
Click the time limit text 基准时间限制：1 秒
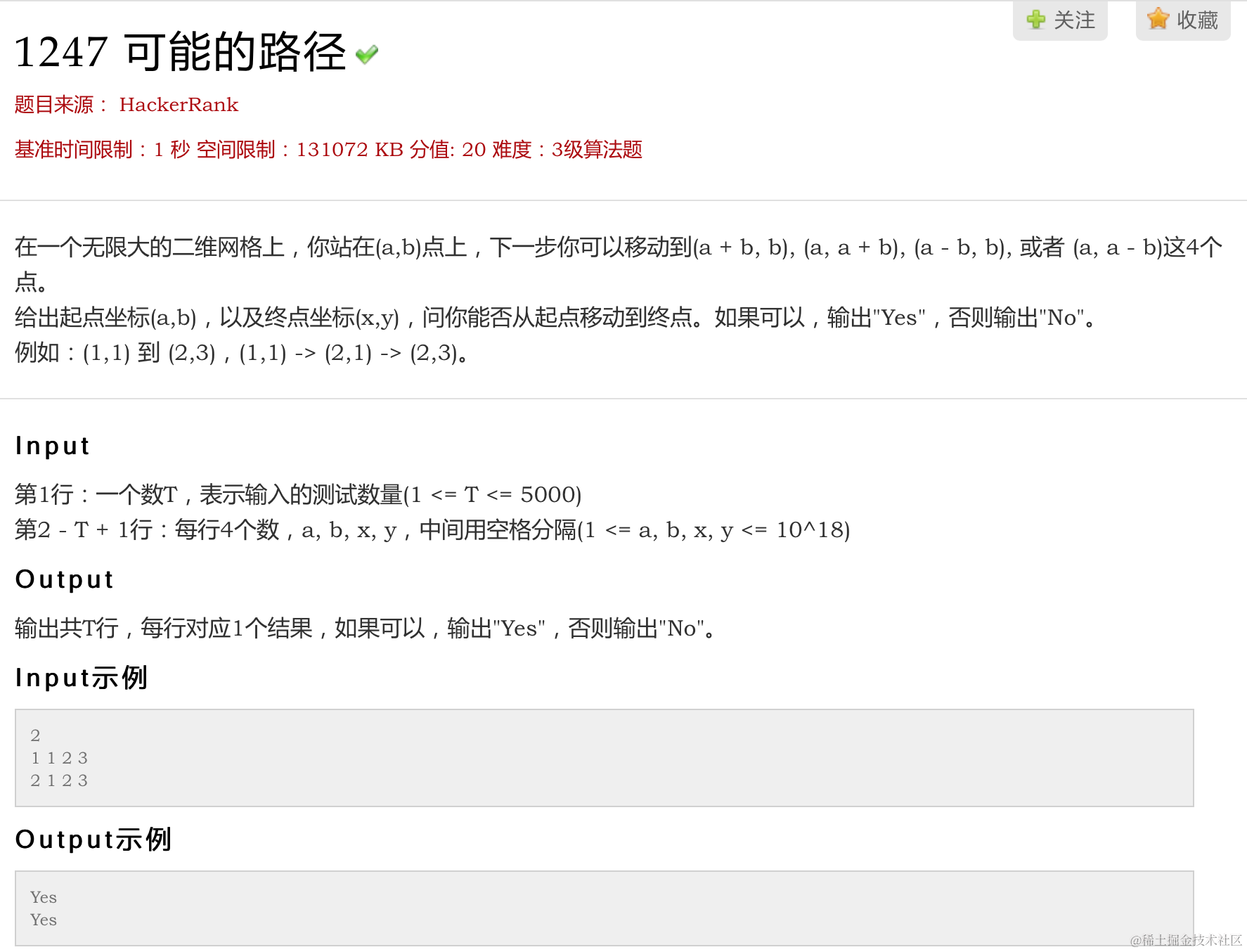[103, 150]
